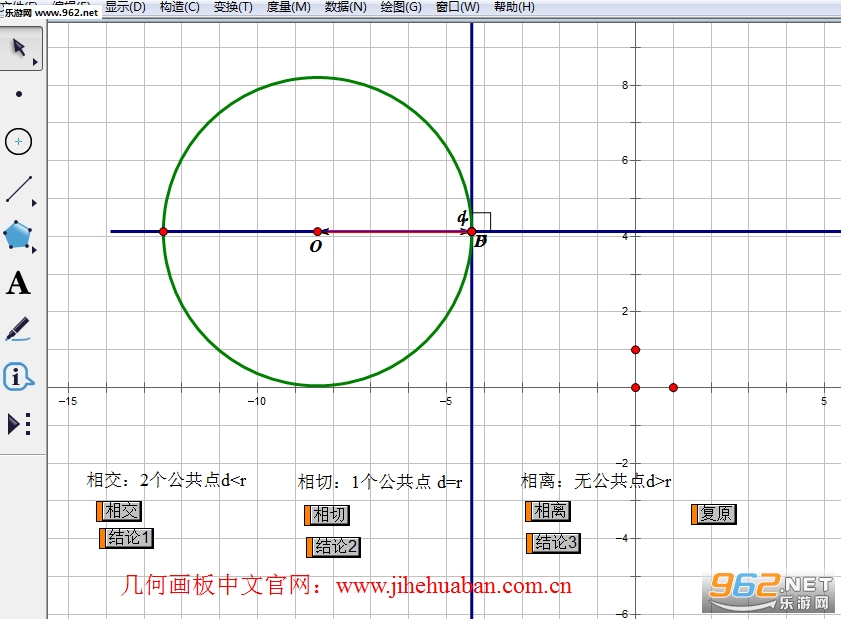
Task: Click the x-axis label −10
Action: point(257,401)
